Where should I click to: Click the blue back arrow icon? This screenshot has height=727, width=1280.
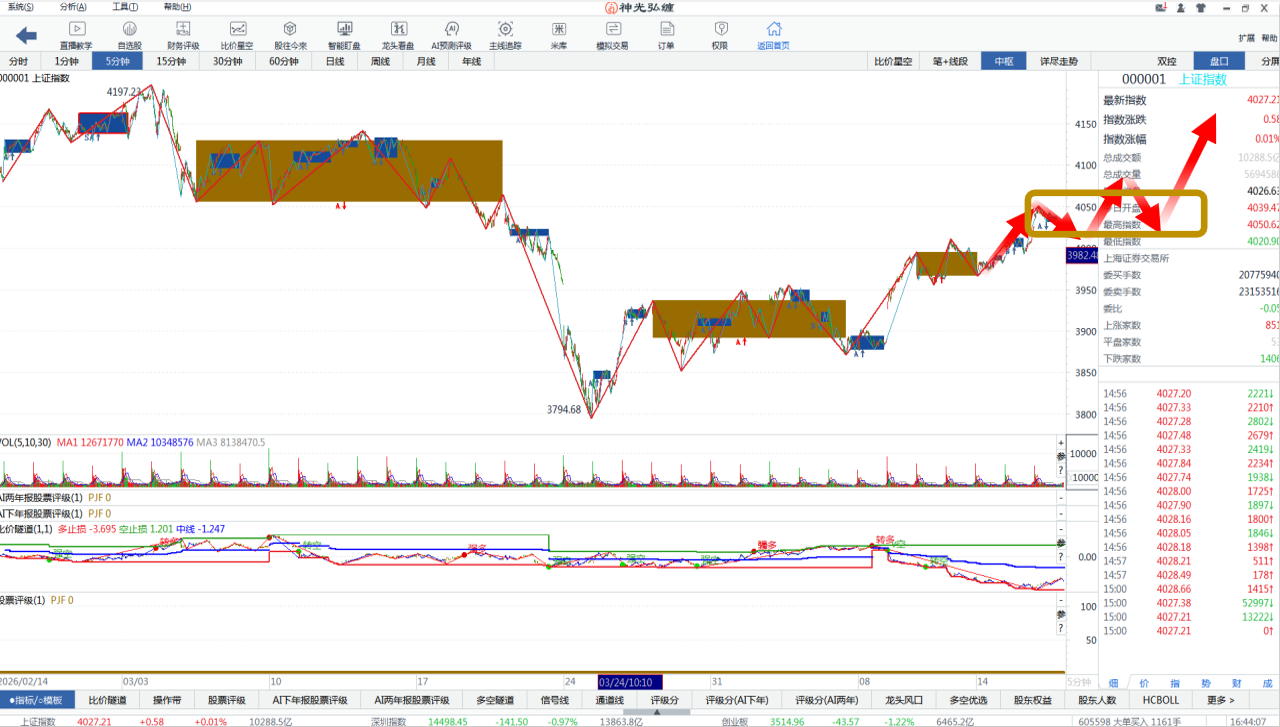[x=26, y=35]
